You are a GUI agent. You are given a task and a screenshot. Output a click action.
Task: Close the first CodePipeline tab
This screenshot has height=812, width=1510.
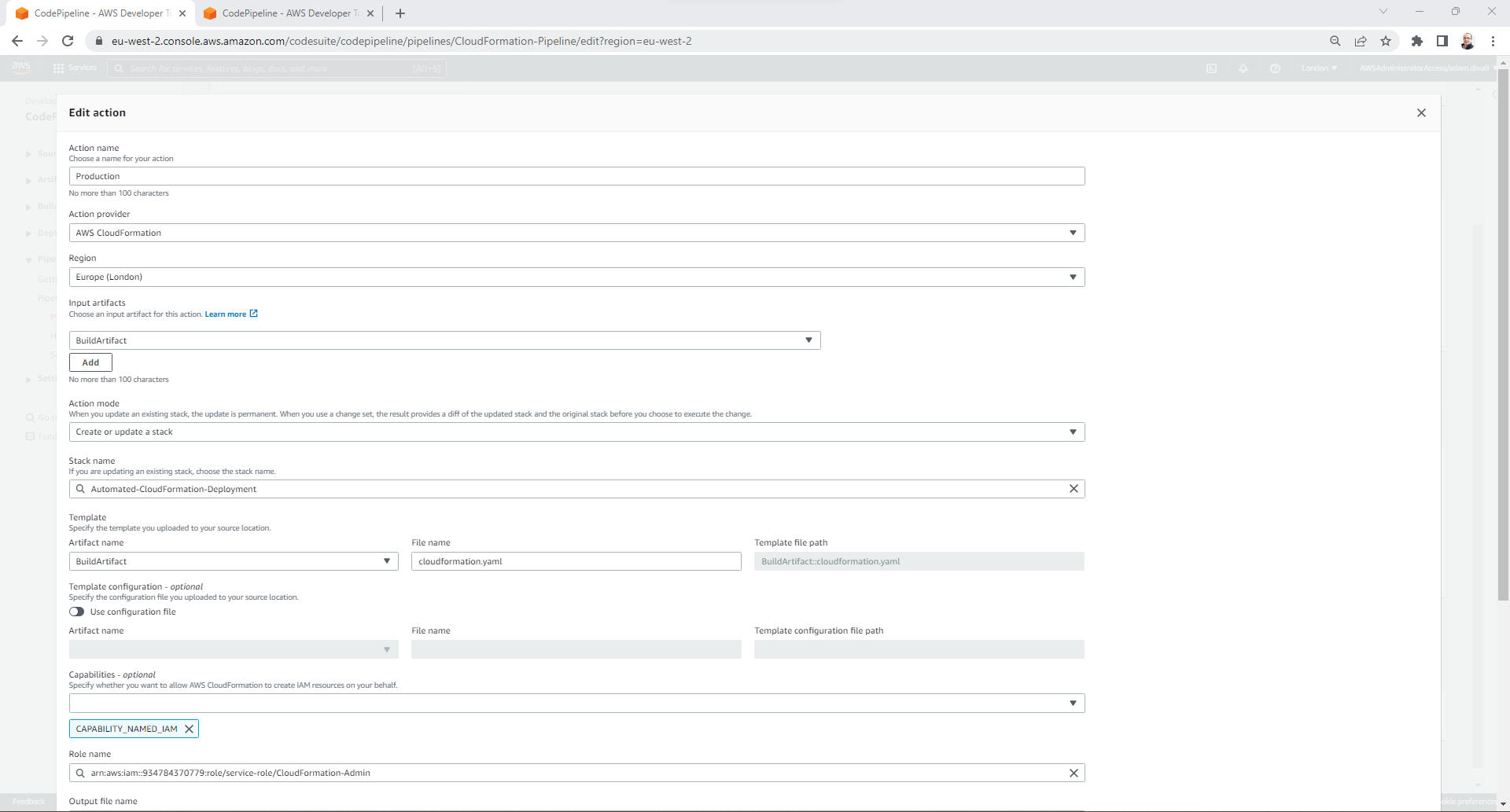click(x=182, y=13)
